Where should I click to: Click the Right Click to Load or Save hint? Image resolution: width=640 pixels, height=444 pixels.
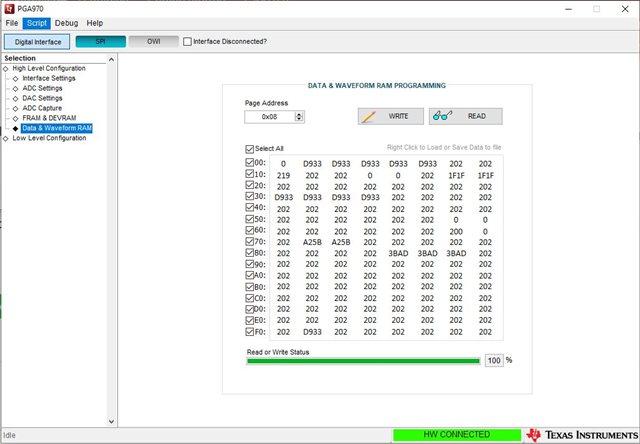(x=444, y=147)
